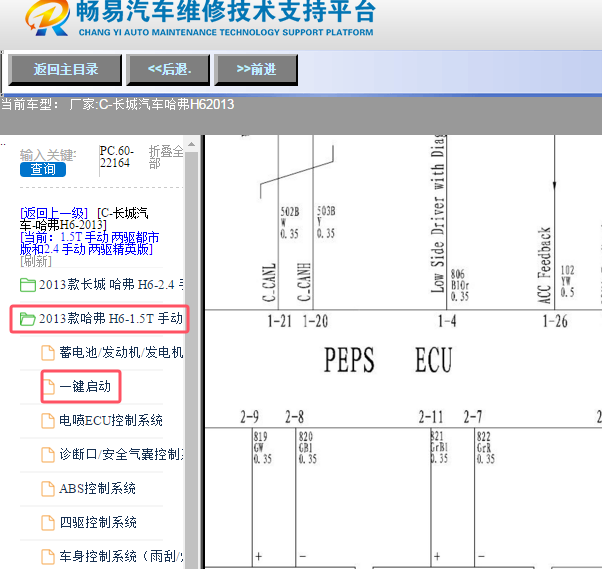Click the 畅易 platform logo icon
The height and width of the screenshot is (569, 602).
pos(47,18)
